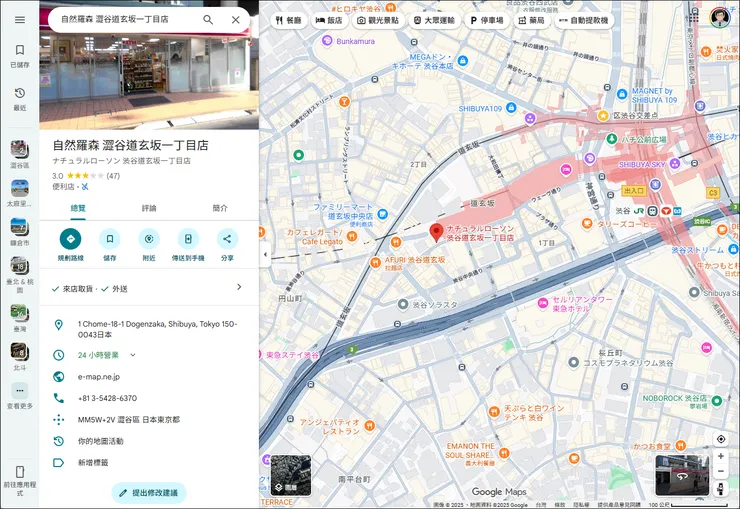Click the AFURI 渋谷道玄坂 restaurant marker
Viewport: 740px width, 509px height.
(x=375, y=262)
